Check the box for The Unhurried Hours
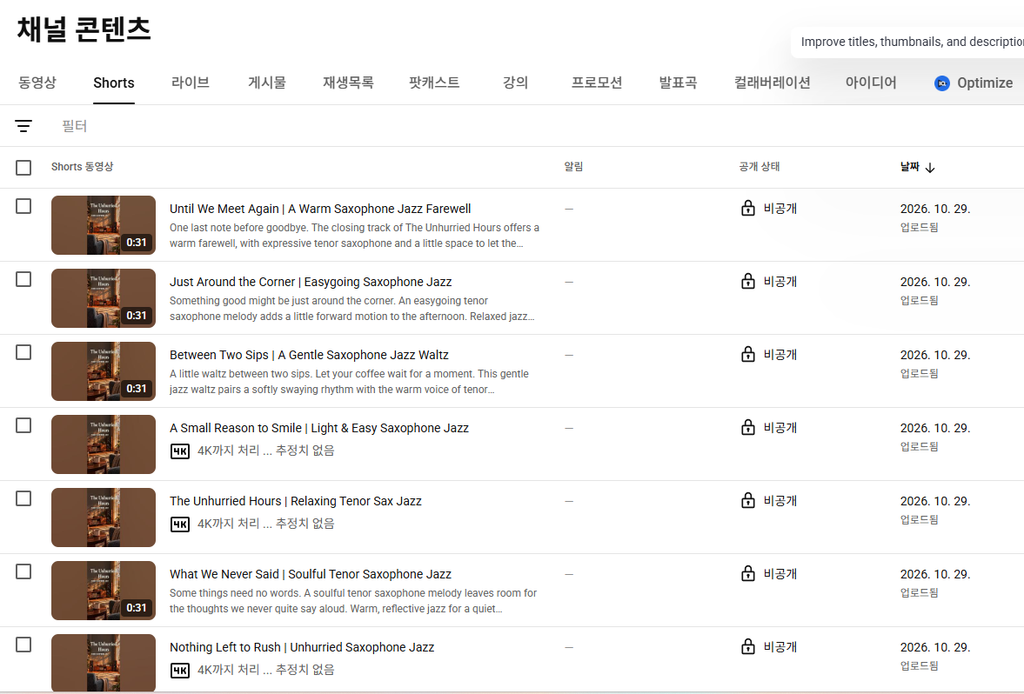Viewport: 1024px width, 694px height. (24, 499)
